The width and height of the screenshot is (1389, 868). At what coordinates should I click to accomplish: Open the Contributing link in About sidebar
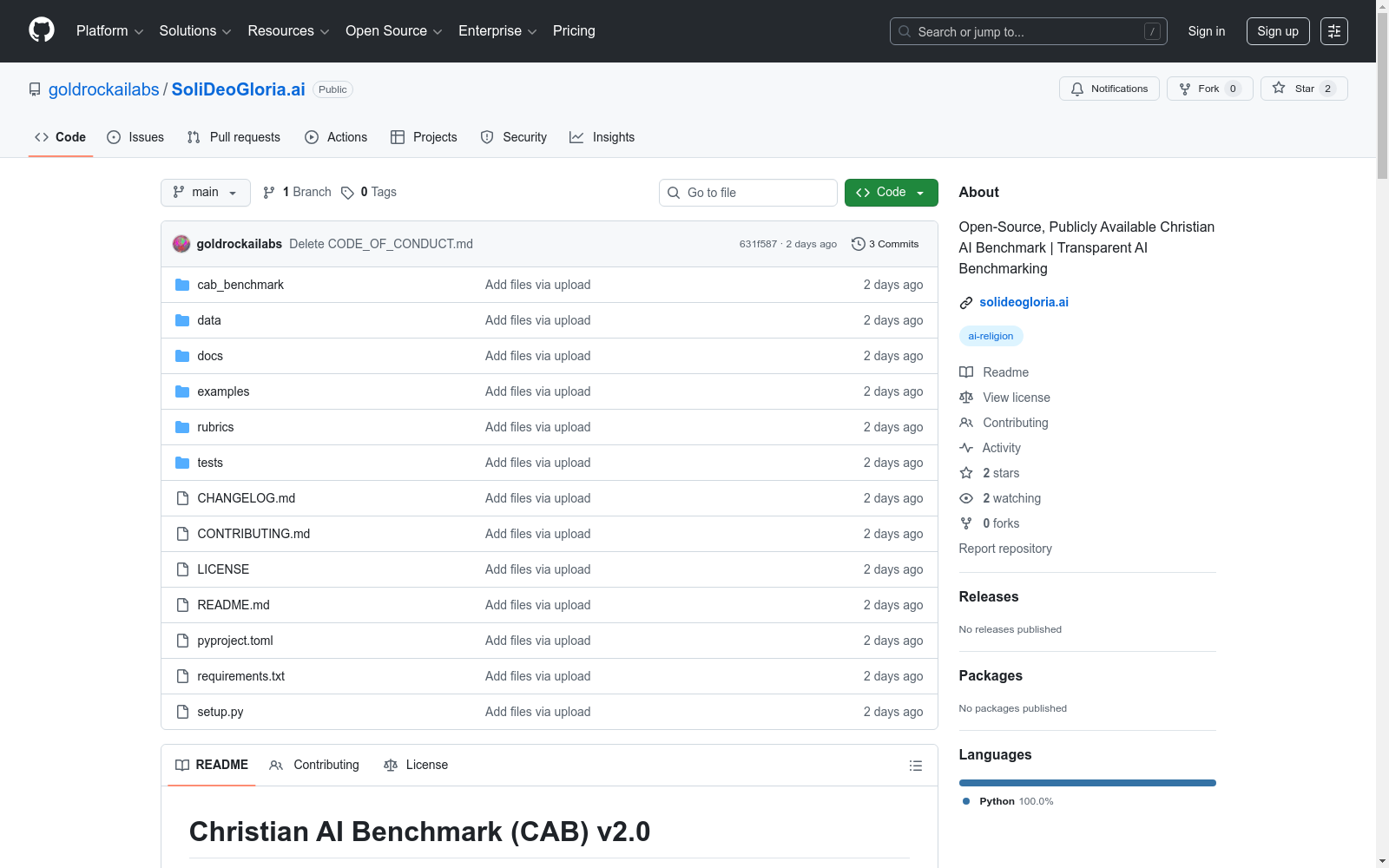pyautogui.click(x=1004, y=423)
